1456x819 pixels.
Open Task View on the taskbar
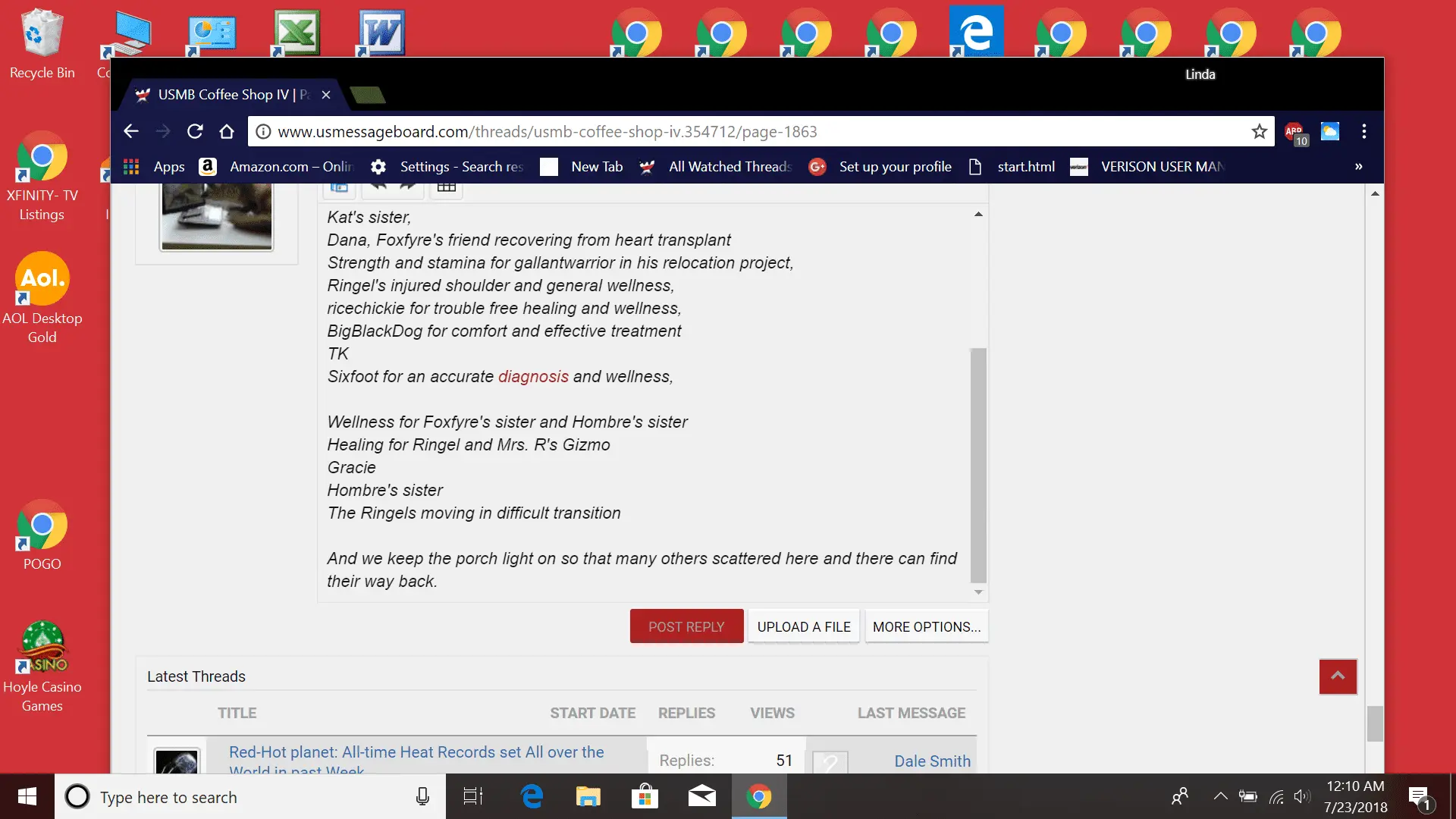click(x=473, y=796)
